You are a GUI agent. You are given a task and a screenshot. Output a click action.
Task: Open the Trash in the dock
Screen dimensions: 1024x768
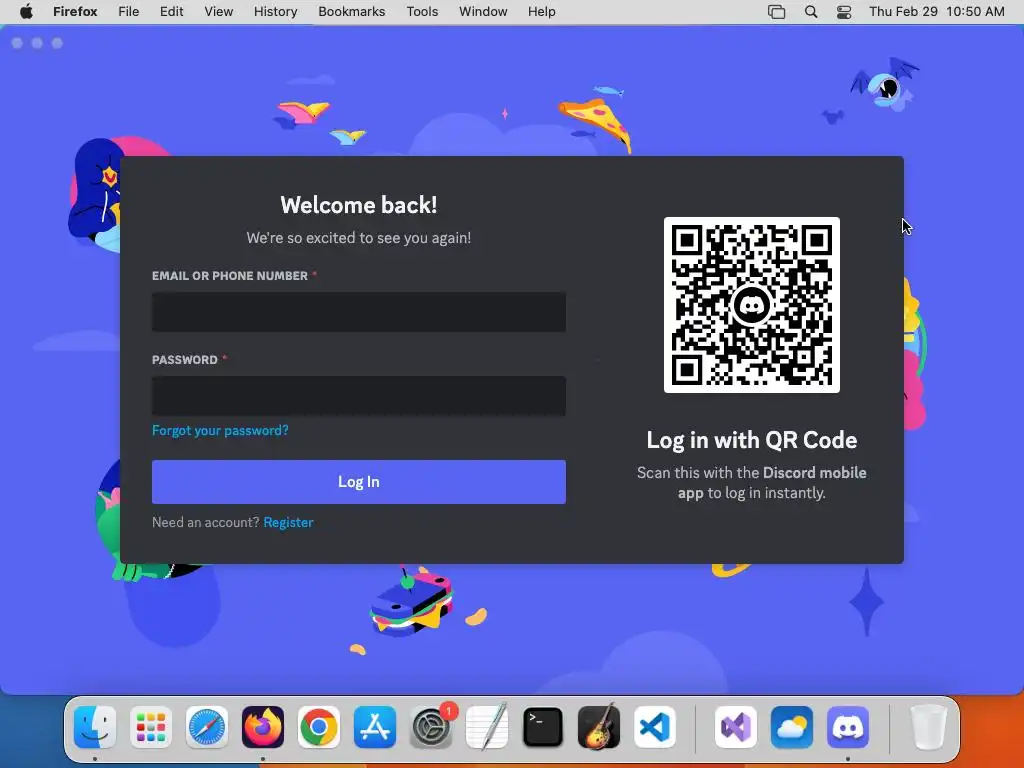[x=929, y=727]
